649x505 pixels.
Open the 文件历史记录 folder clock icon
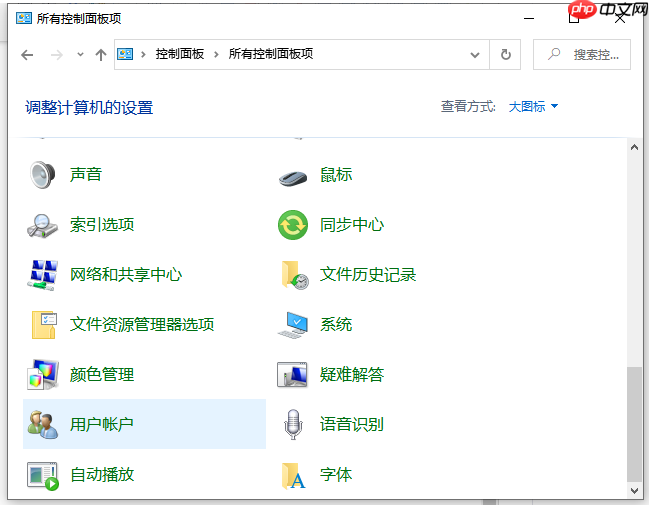pos(294,275)
